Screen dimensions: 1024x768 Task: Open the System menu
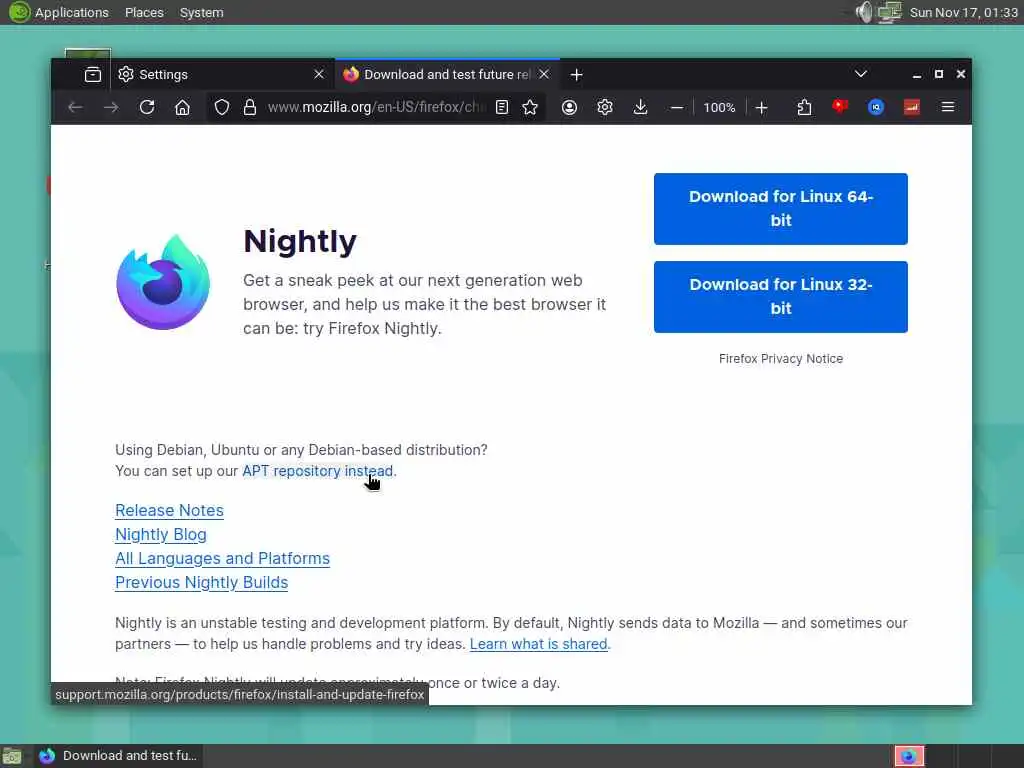(201, 12)
